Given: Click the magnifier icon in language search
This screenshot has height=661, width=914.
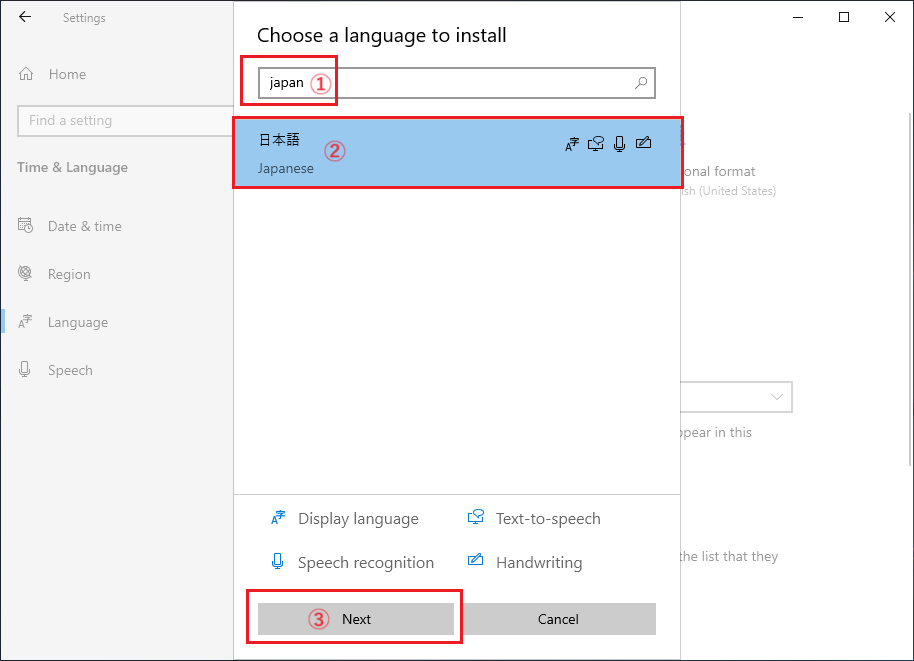Looking at the screenshot, I should [641, 83].
